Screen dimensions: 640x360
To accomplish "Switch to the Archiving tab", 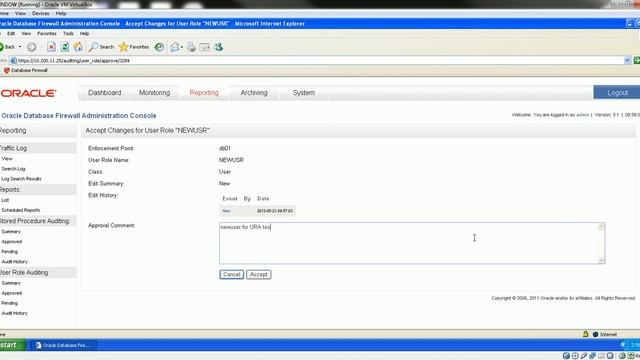I will [254, 93].
